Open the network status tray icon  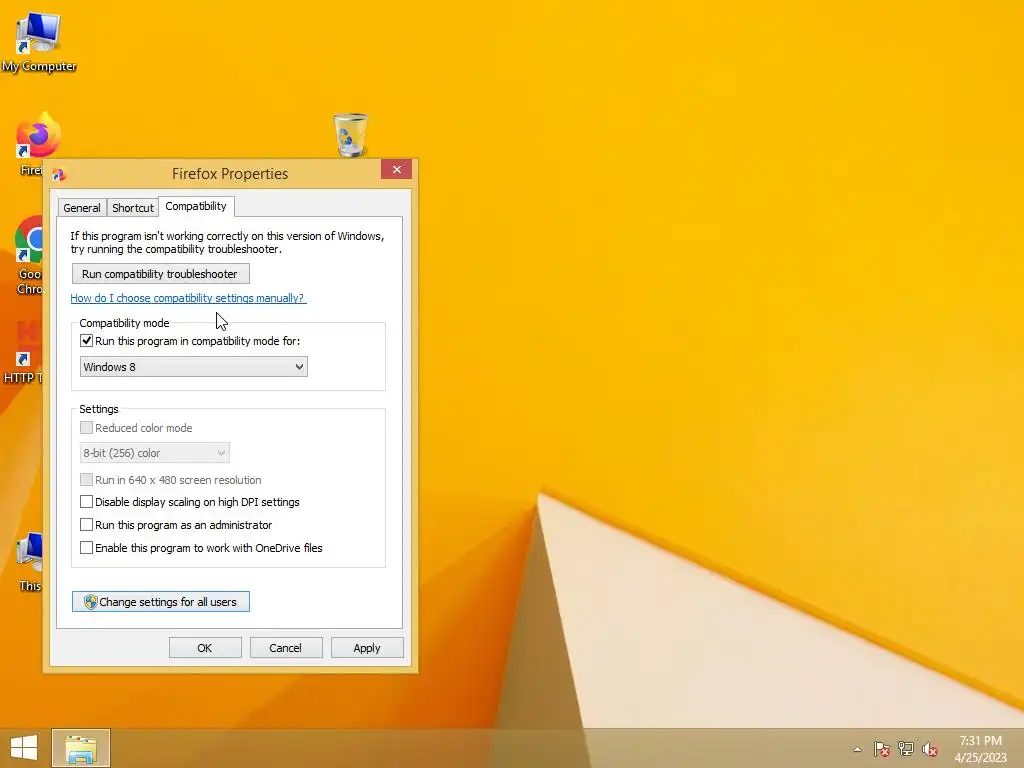(906, 749)
